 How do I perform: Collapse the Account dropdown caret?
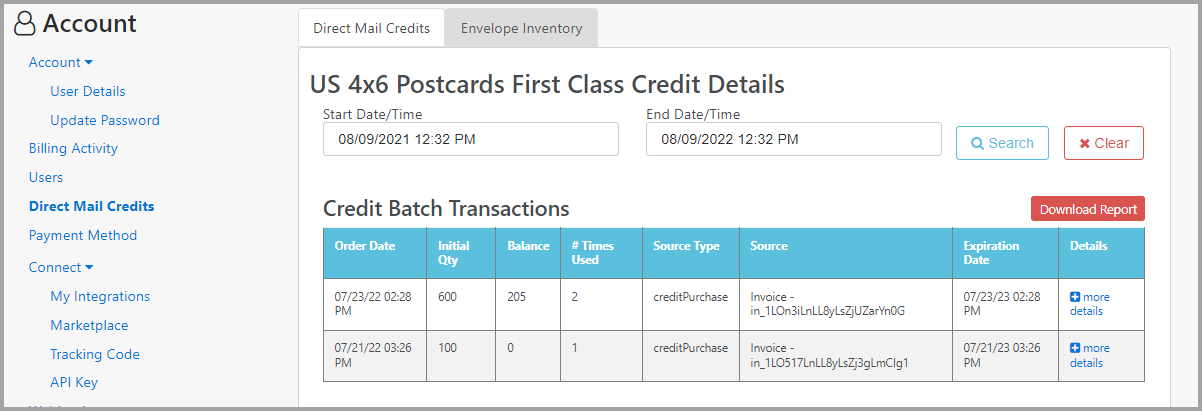click(x=89, y=63)
